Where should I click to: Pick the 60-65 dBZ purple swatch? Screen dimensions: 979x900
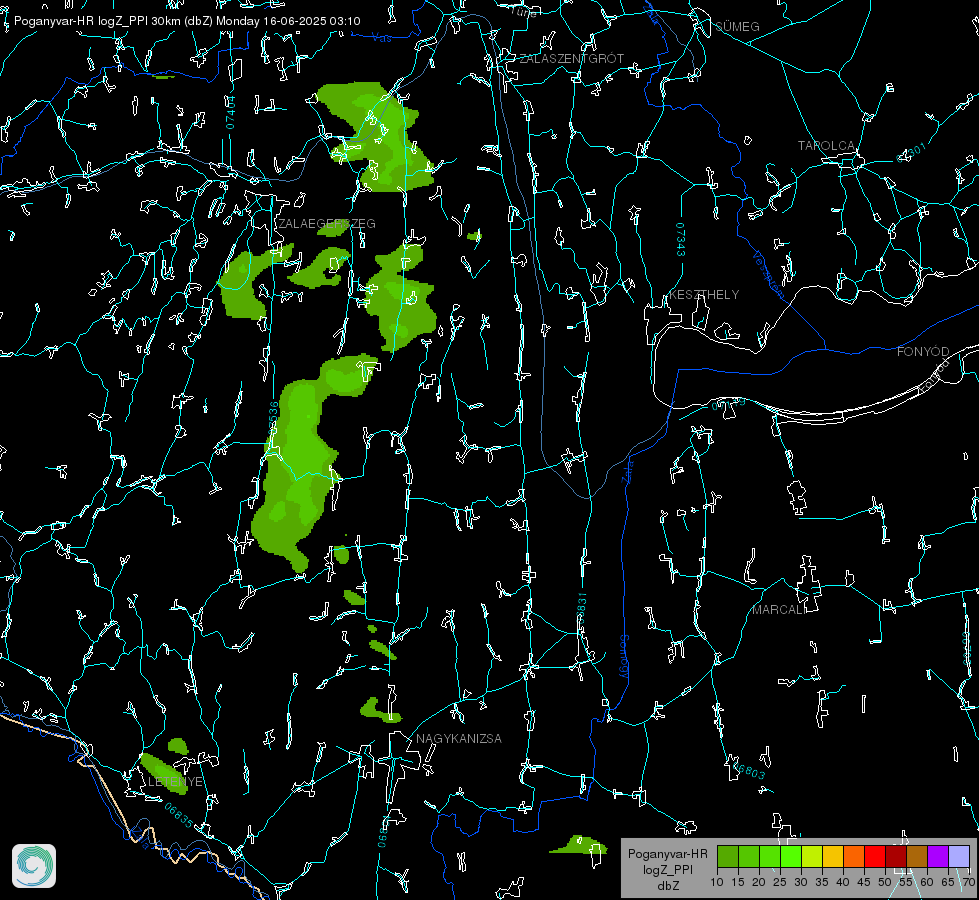(938, 856)
